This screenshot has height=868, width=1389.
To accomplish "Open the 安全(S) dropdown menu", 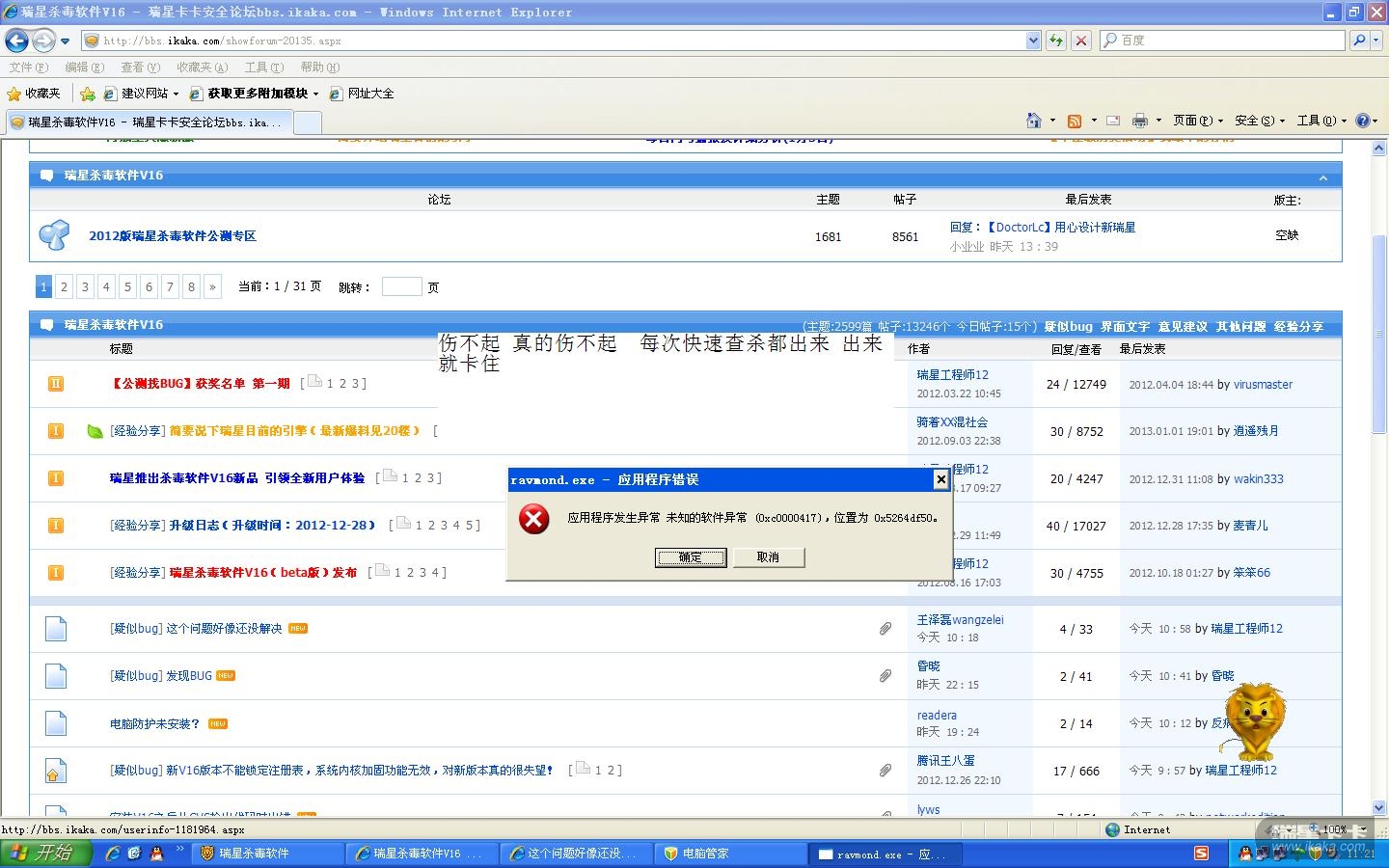I will tap(1260, 121).
